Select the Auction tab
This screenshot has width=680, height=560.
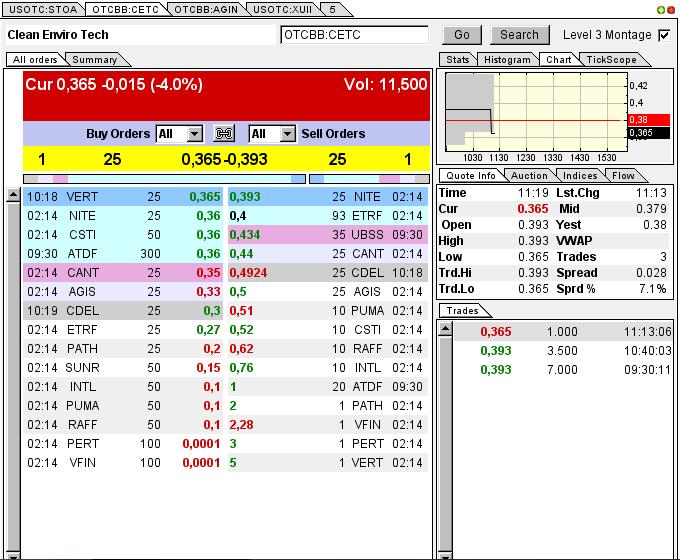(529, 175)
